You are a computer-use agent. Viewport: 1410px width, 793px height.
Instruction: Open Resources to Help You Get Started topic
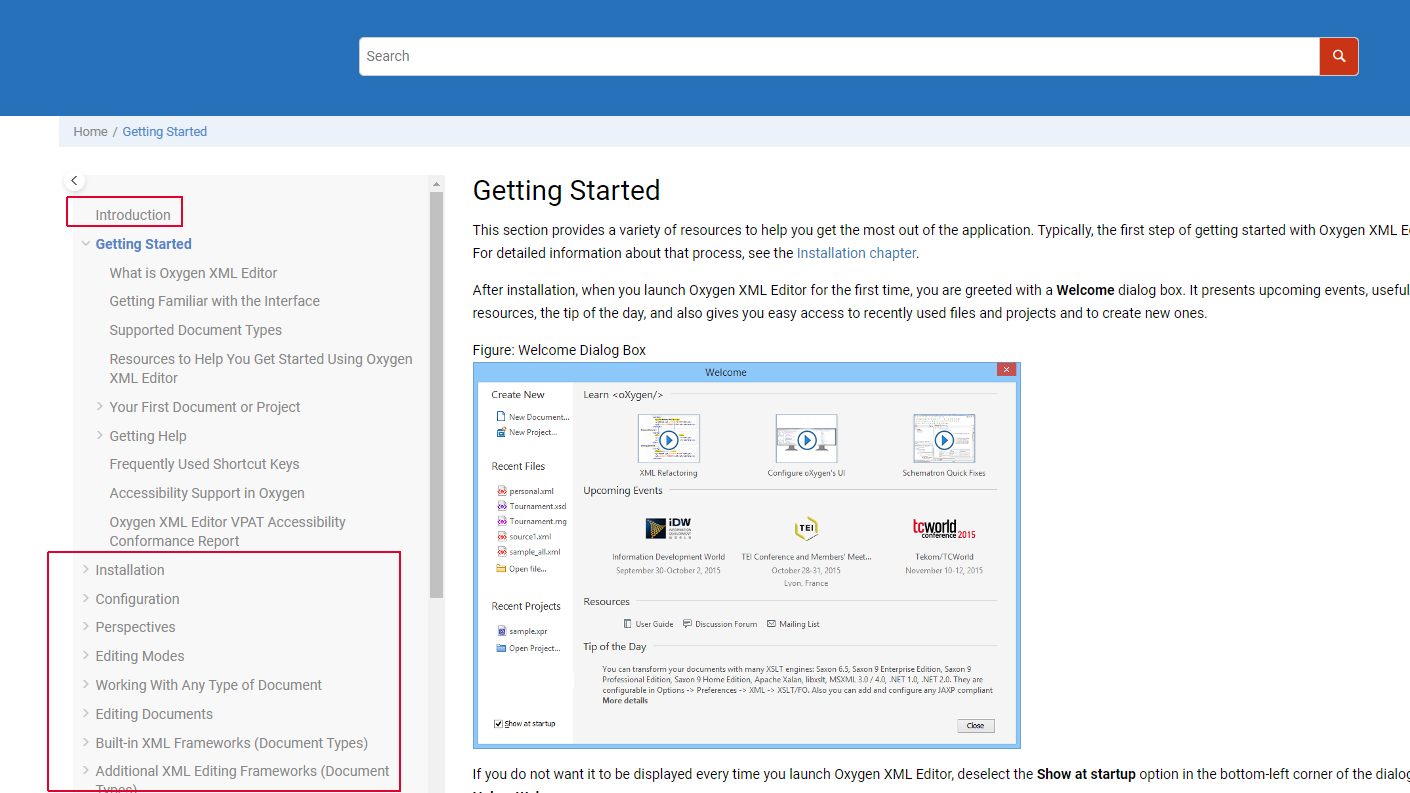[x=261, y=368]
